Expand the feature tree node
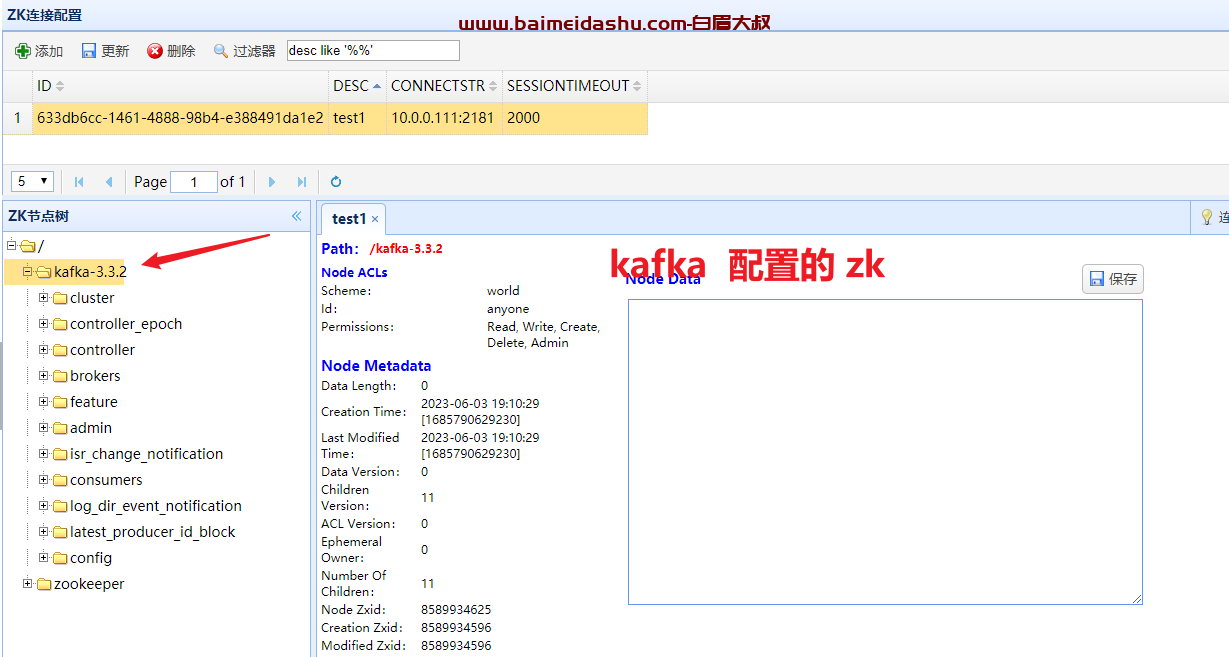 (x=44, y=401)
